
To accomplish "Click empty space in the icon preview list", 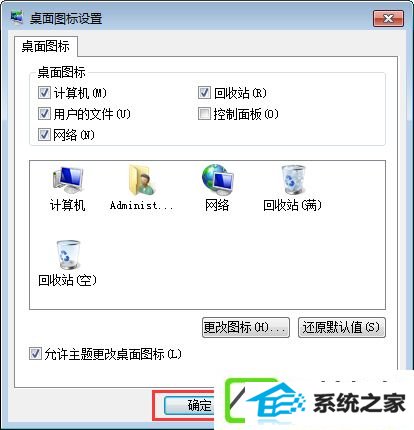I will coord(233,267).
